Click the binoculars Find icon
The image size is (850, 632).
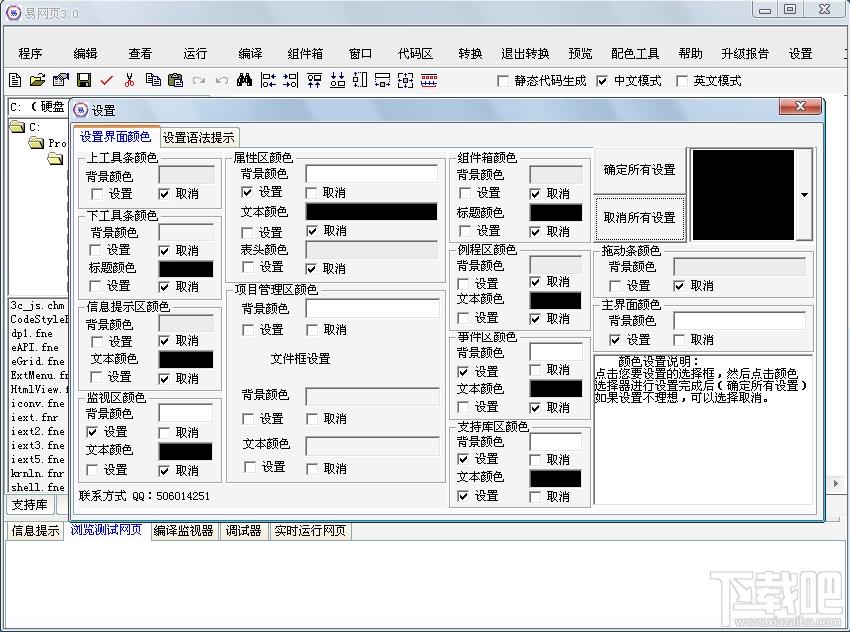click(x=244, y=80)
